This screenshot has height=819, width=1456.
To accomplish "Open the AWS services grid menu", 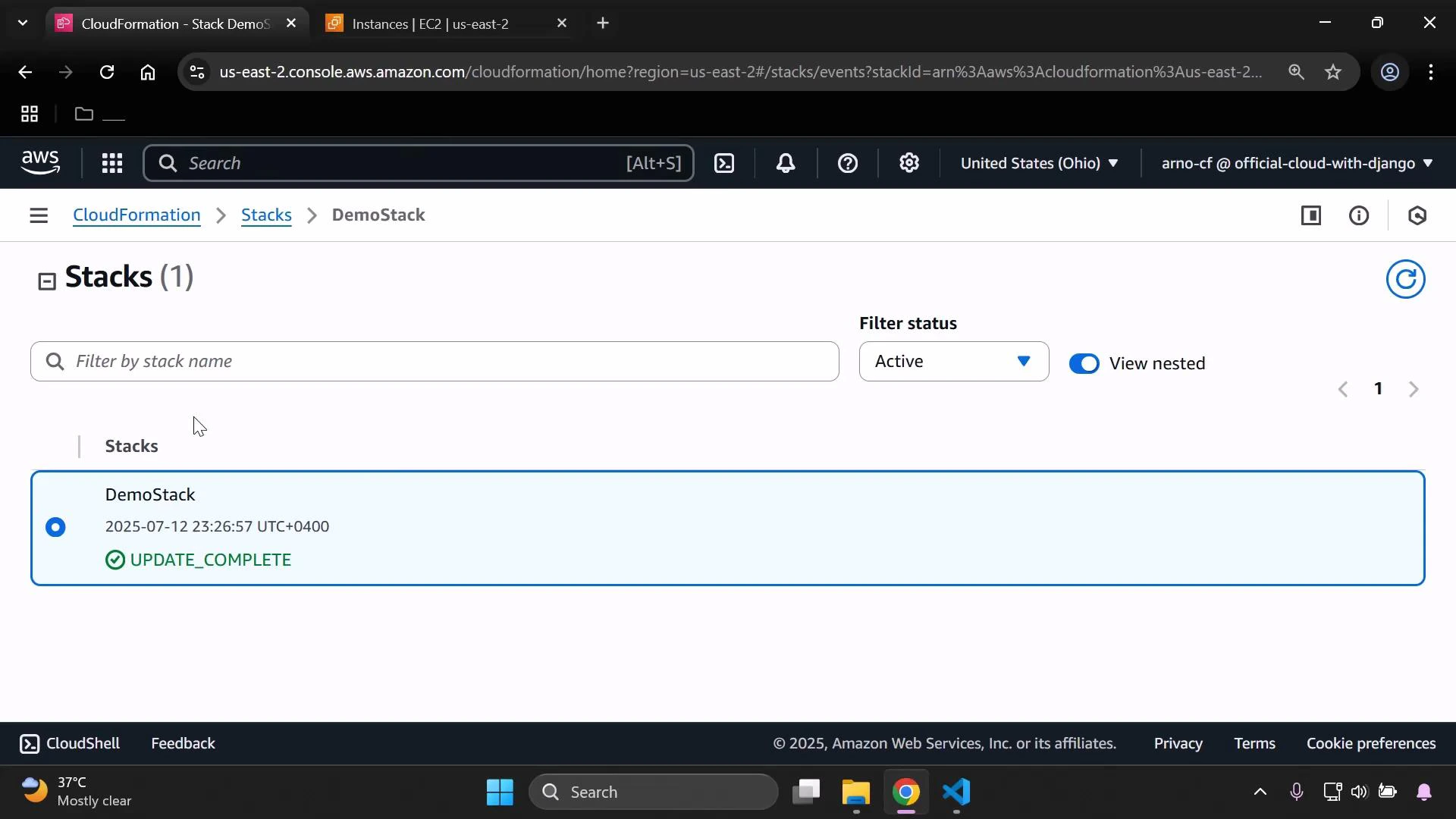I will tap(111, 163).
